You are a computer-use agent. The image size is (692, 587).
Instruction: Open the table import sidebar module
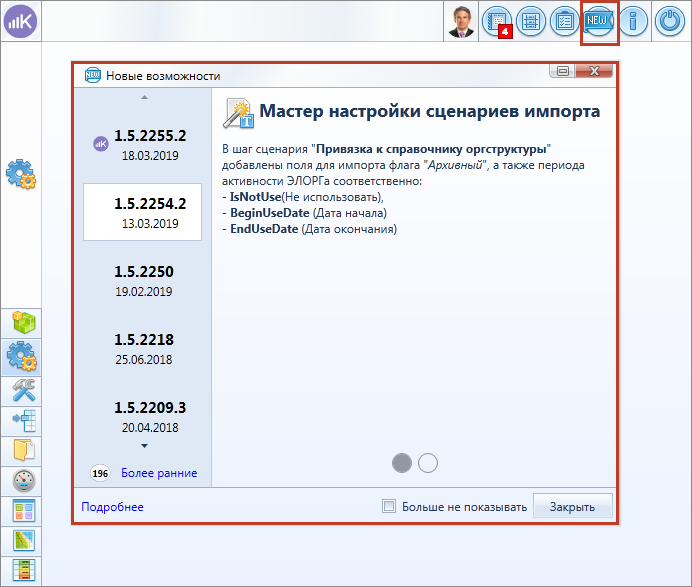[23, 421]
